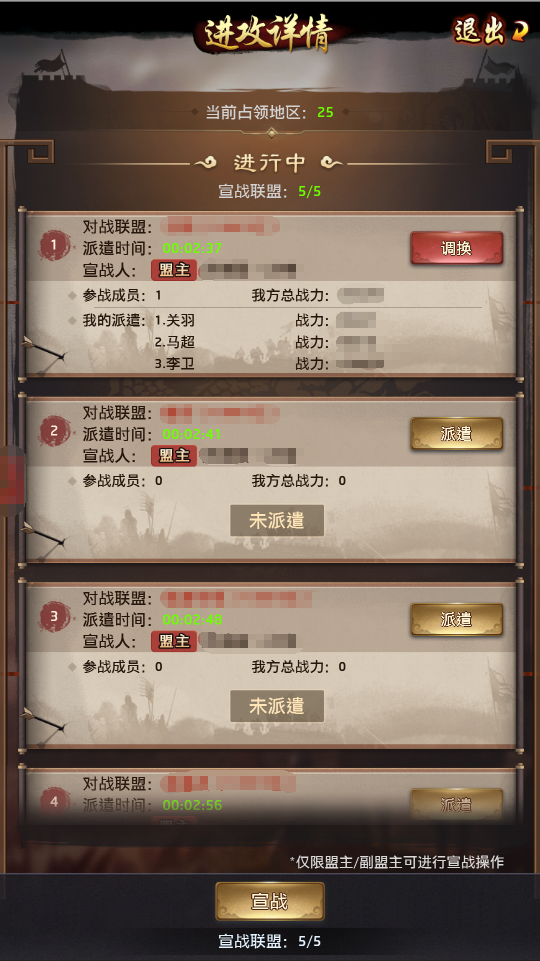Select dispatched hero 2.马超

pos(175,342)
